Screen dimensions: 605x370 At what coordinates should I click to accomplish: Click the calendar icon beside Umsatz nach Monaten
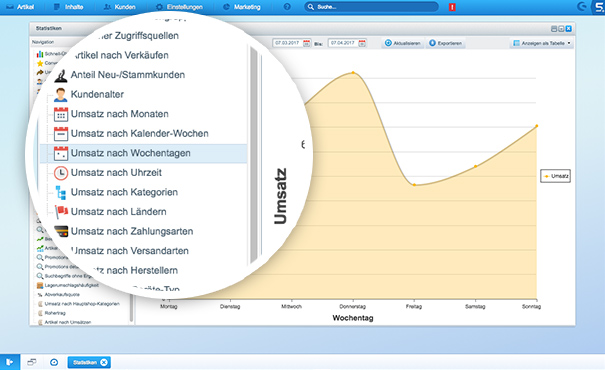pyautogui.click(x=61, y=114)
